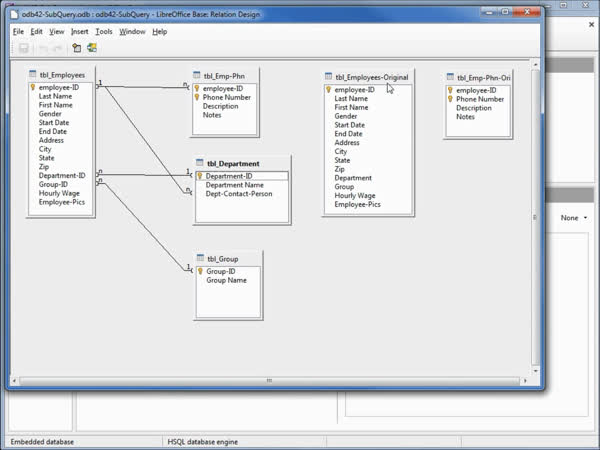Viewport: 600px width, 450px height.
Task: Select Hourly Wage field in tbl_Employees
Action: [58, 193]
